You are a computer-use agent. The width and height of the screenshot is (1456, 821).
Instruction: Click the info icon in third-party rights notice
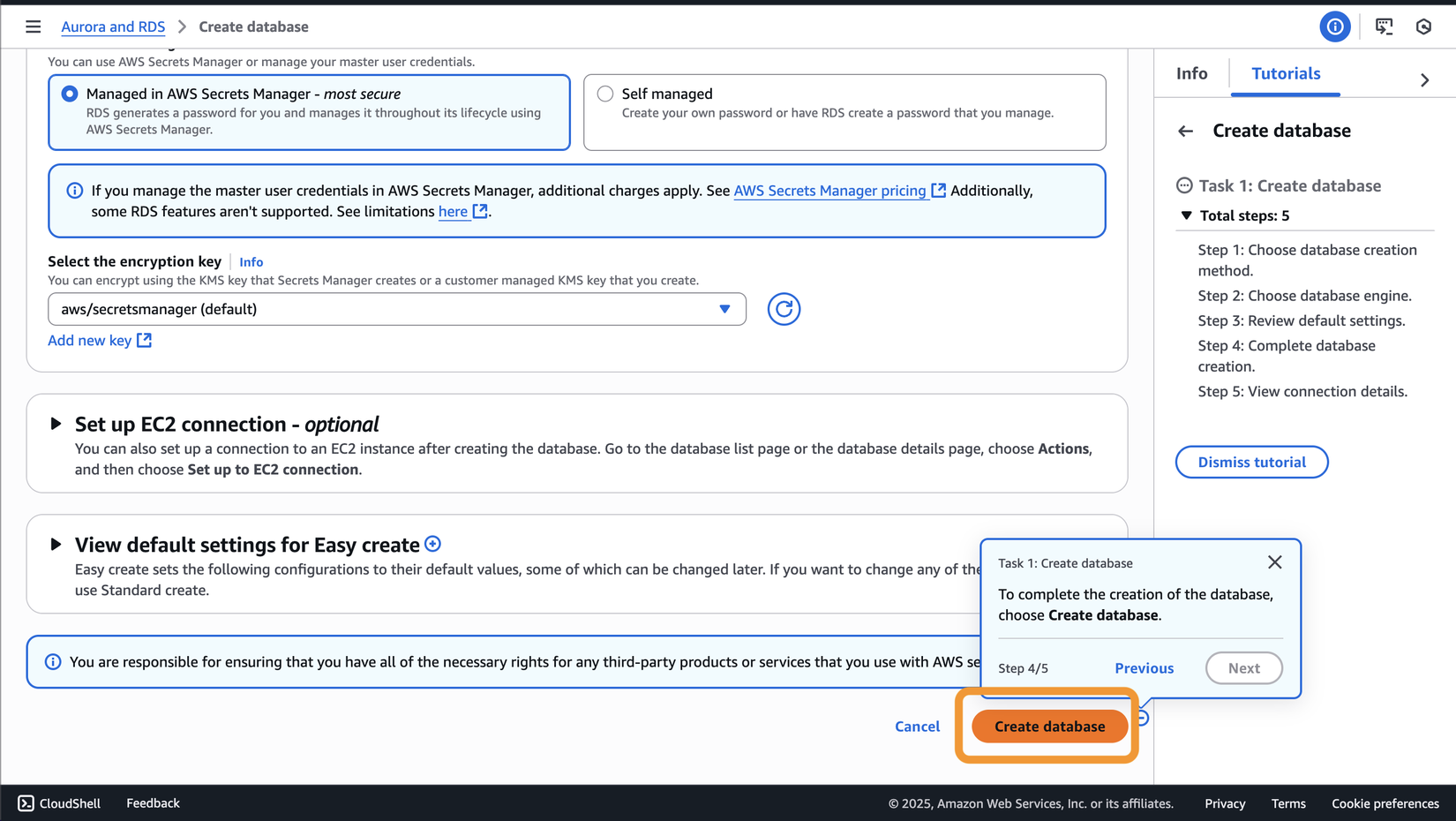(53, 662)
